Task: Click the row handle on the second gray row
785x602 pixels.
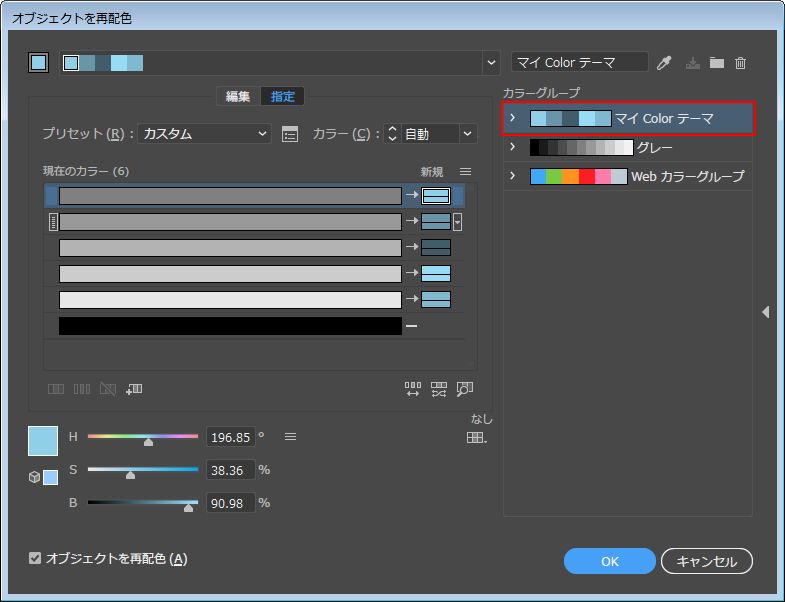Action: point(53,222)
